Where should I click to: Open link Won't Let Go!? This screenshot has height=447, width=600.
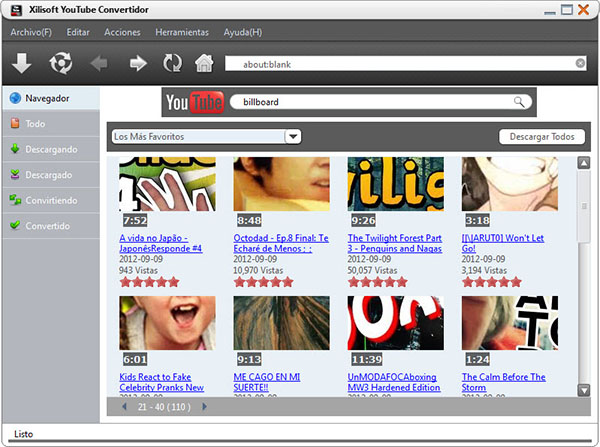(x=502, y=243)
